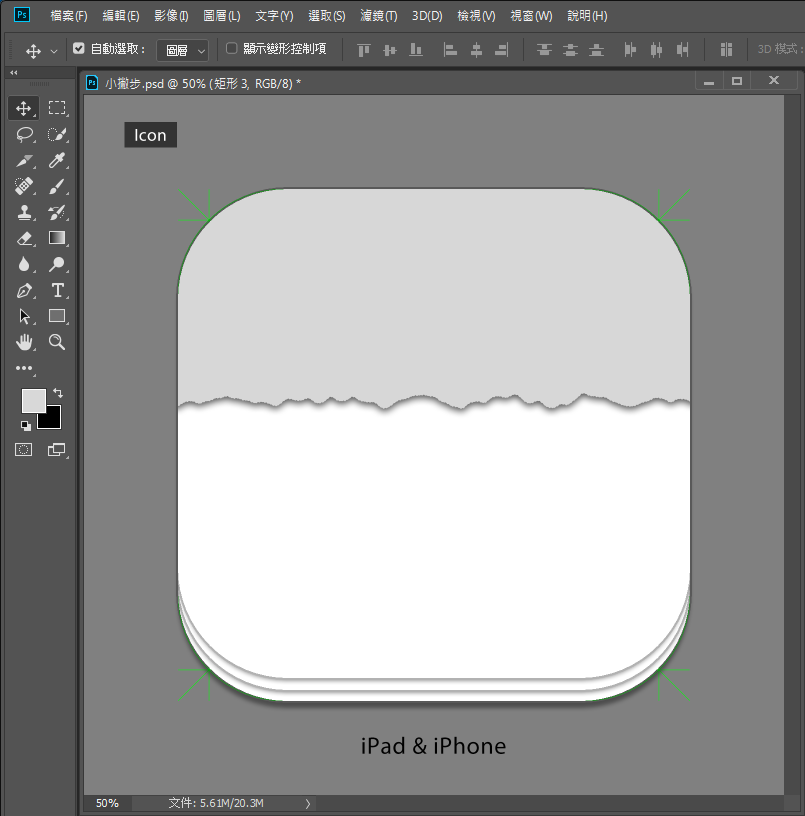This screenshot has height=816, width=805.
Task: Click the Distribute right edges icon
Action: (x=682, y=50)
